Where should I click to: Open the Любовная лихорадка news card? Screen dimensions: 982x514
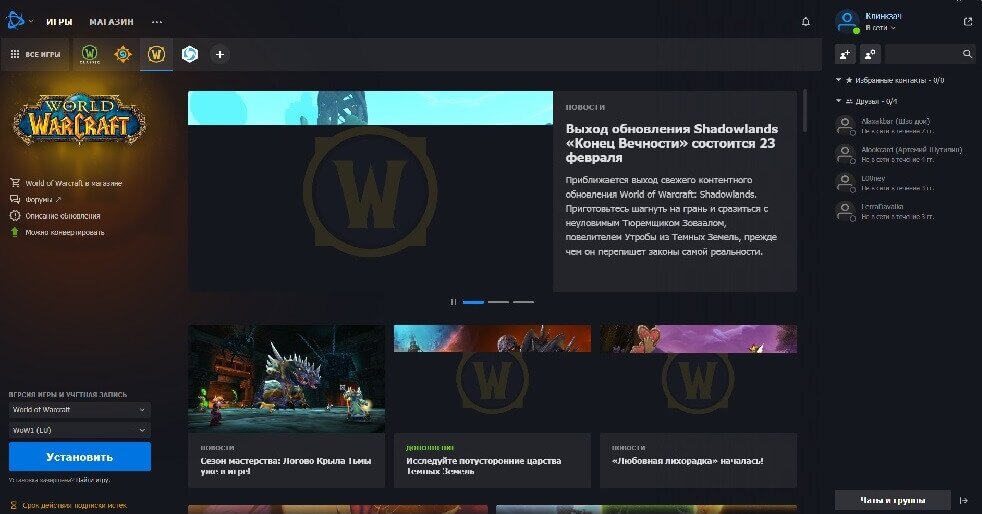click(x=698, y=406)
